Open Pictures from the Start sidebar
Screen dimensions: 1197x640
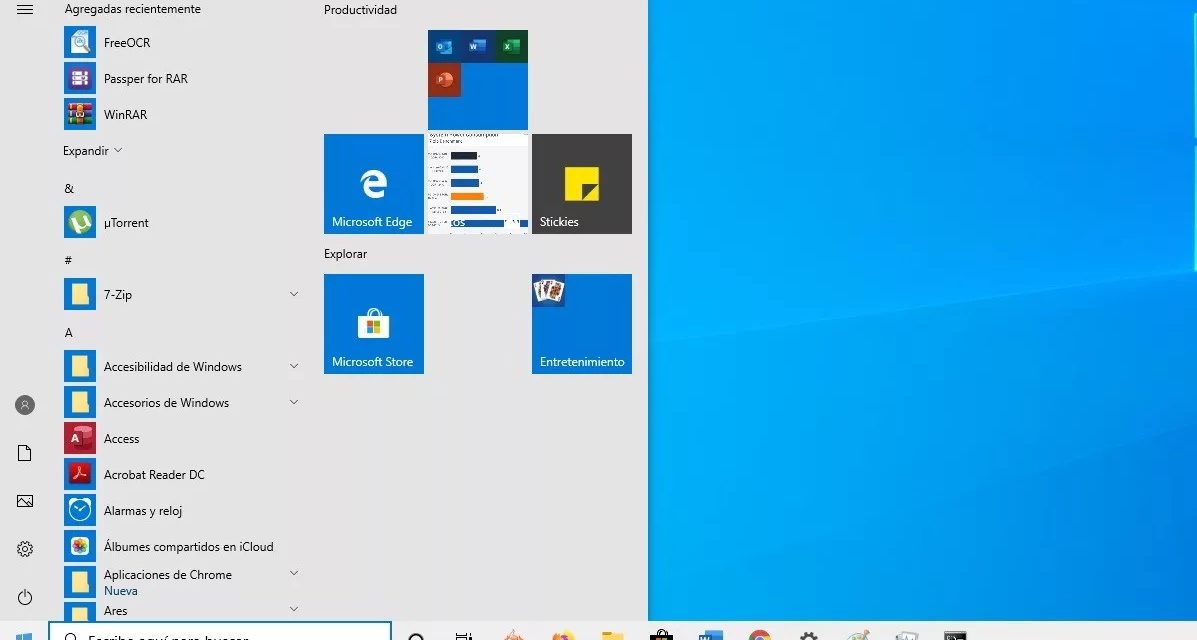(x=24, y=501)
